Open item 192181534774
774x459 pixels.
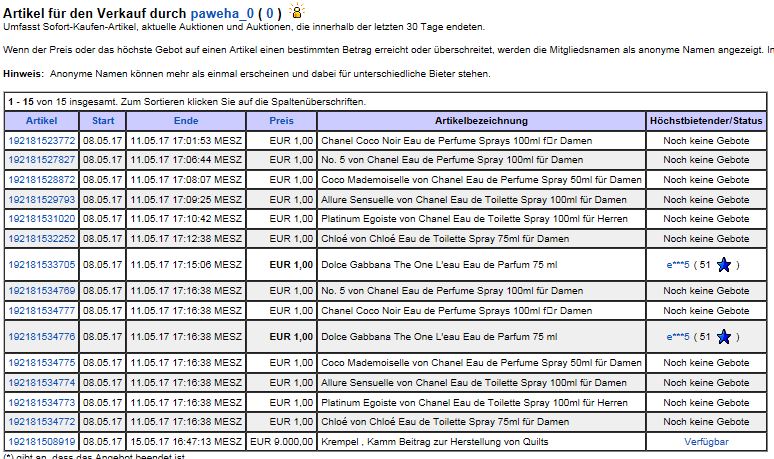click(41, 382)
